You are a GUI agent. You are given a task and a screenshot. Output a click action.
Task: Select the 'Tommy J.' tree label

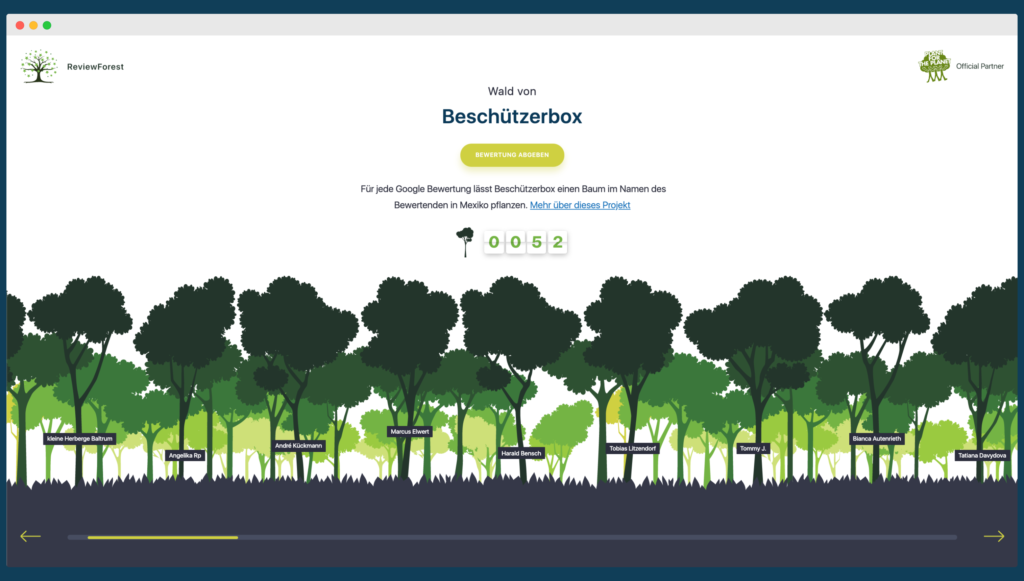pos(753,448)
